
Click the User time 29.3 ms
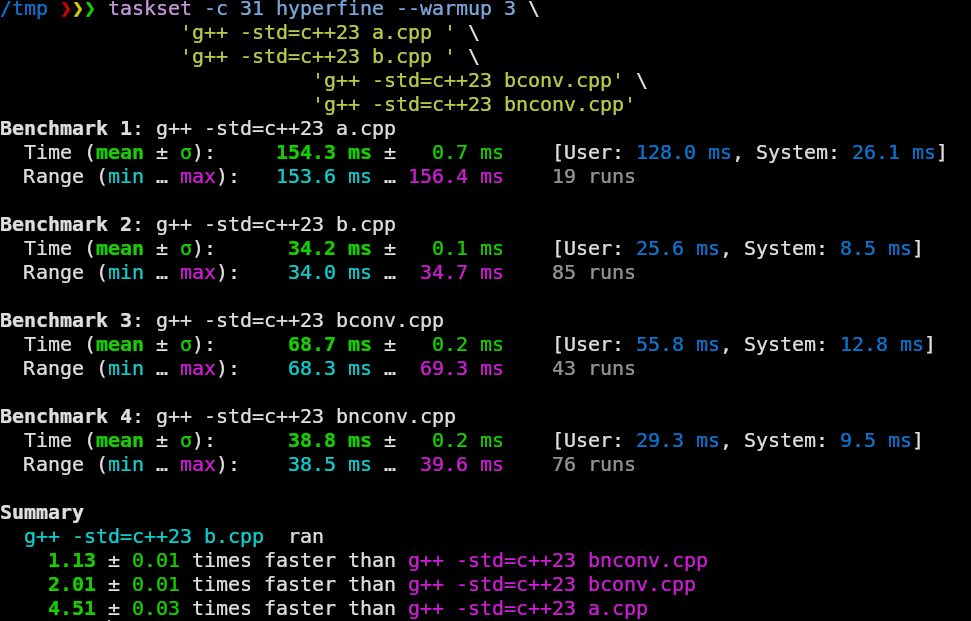click(x=677, y=441)
